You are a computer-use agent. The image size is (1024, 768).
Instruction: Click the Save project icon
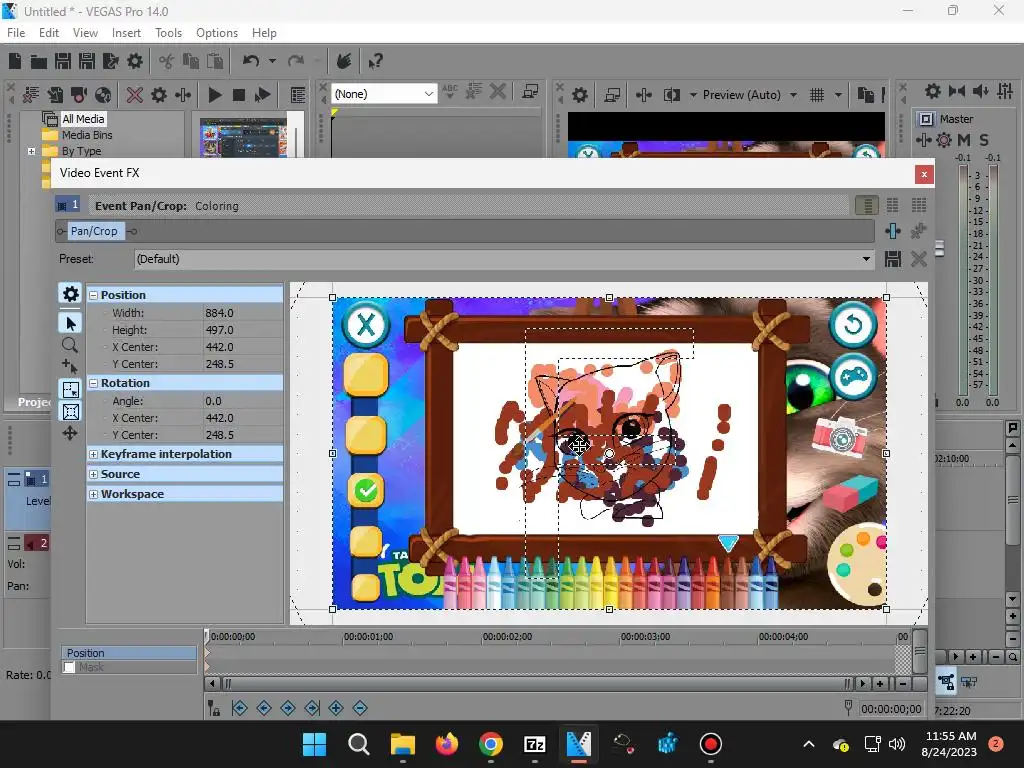[x=63, y=61]
